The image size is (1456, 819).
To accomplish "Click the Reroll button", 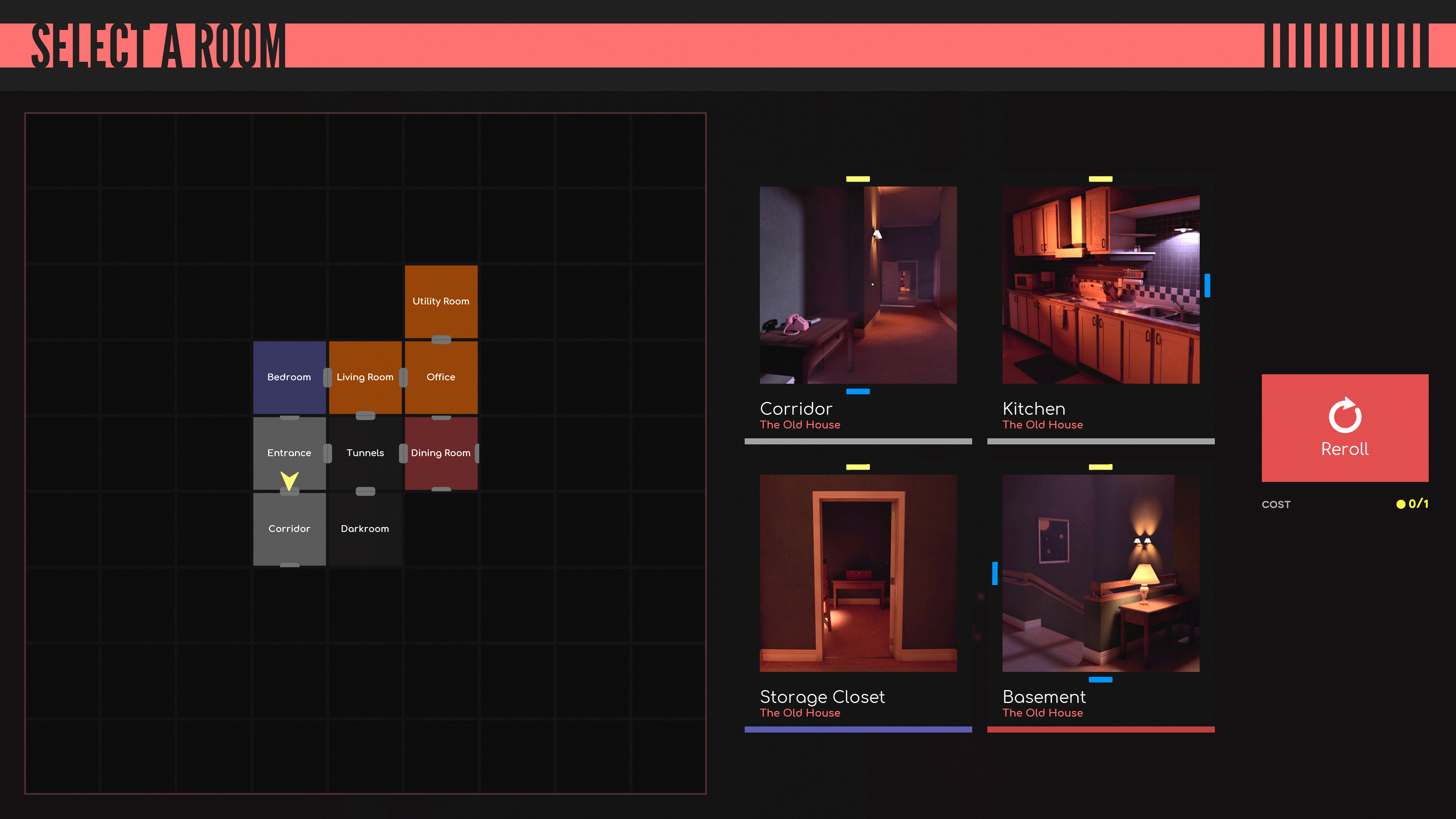I will point(1345,428).
